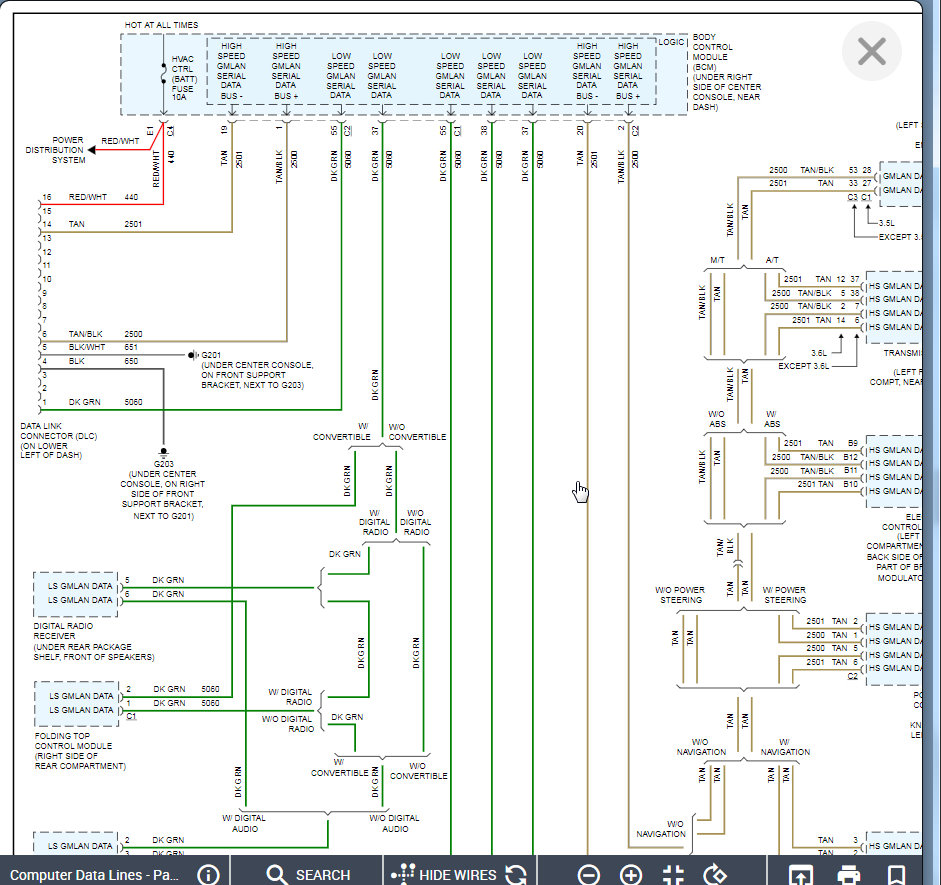Screen dimensions: 941x885
Task: Click the G201 ground label
Action: click(211, 355)
